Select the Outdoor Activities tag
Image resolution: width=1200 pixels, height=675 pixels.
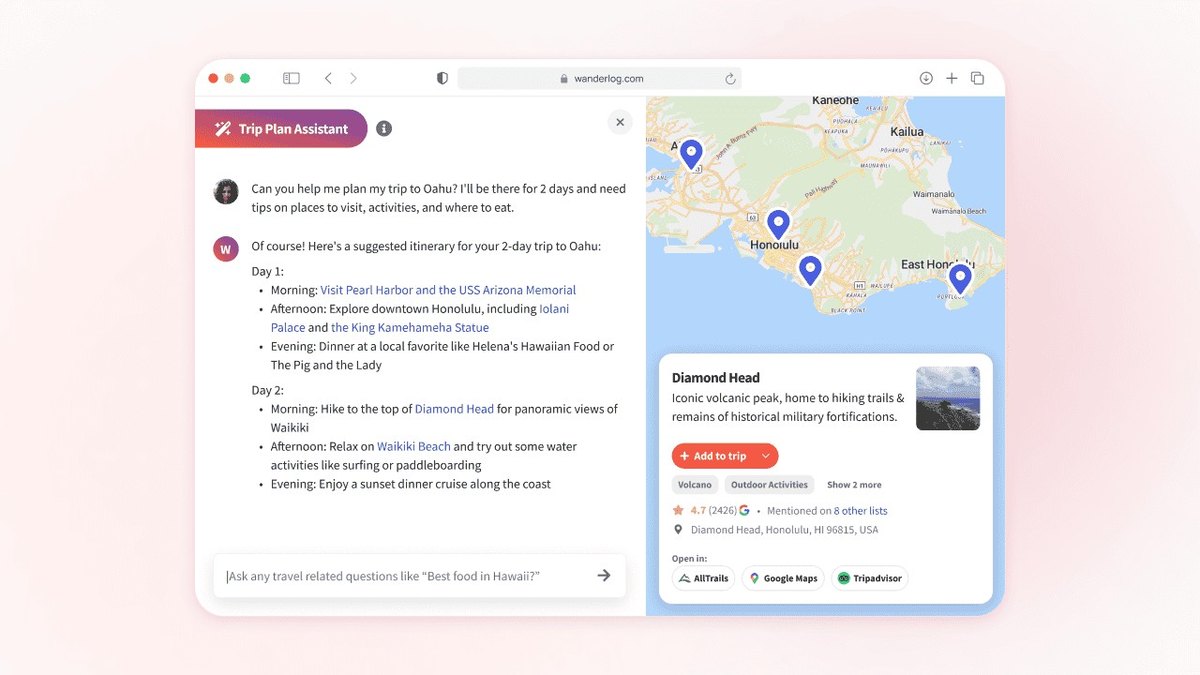pos(769,485)
